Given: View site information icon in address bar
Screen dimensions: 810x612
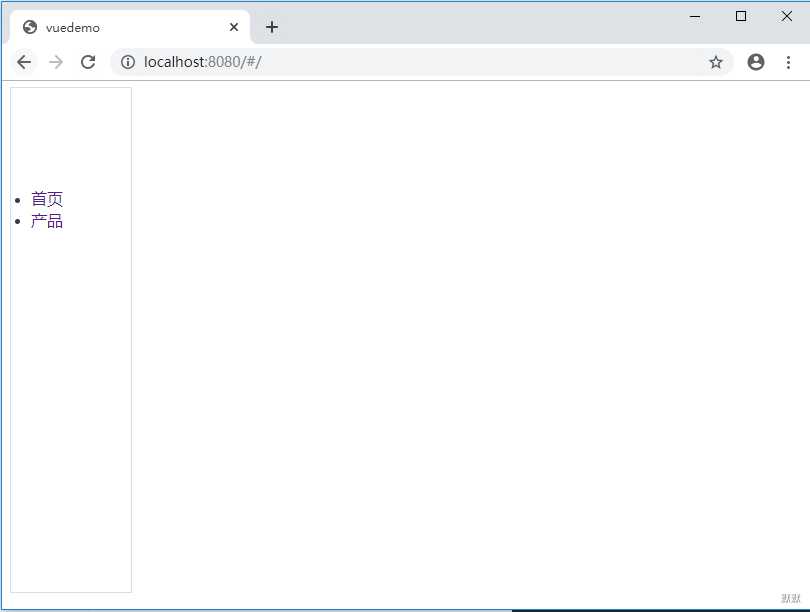Looking at the screenshot, I should coord(128,62).
